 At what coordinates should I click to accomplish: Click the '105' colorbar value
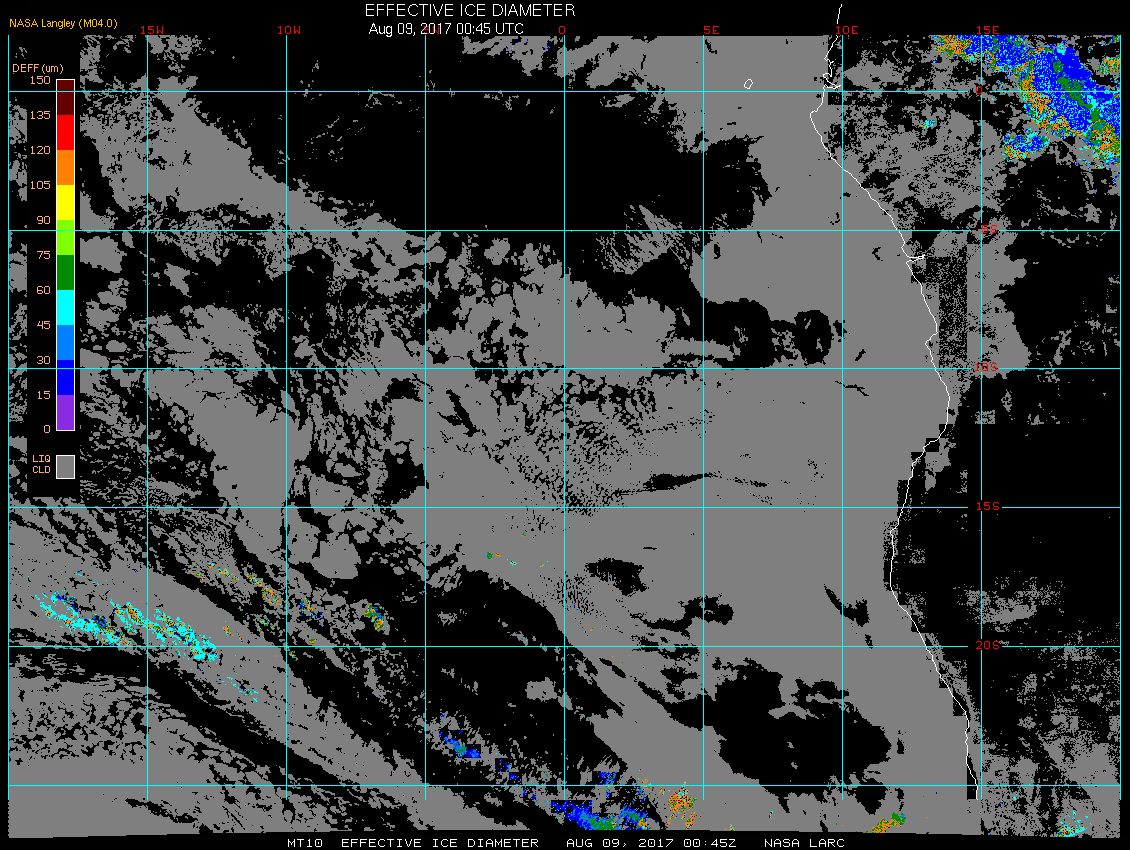click(40, 185)
